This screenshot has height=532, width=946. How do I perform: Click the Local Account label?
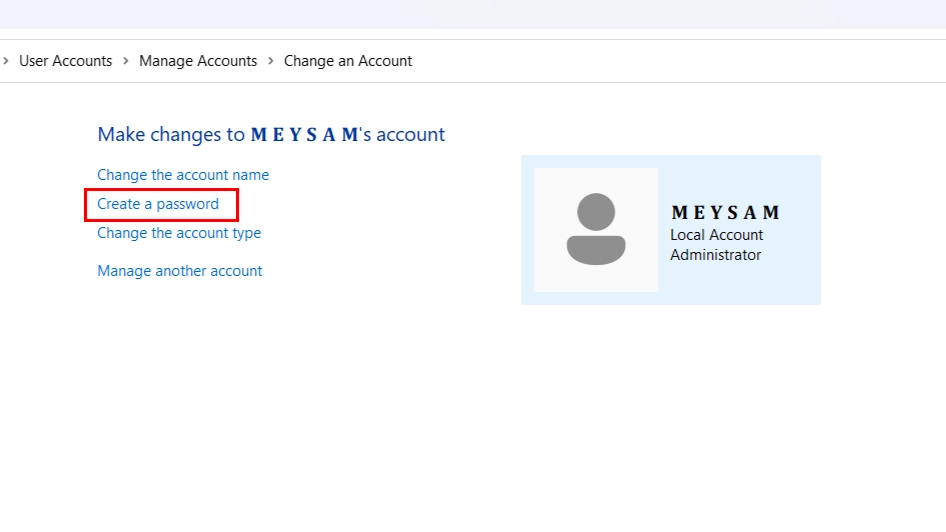click(716, 235)
